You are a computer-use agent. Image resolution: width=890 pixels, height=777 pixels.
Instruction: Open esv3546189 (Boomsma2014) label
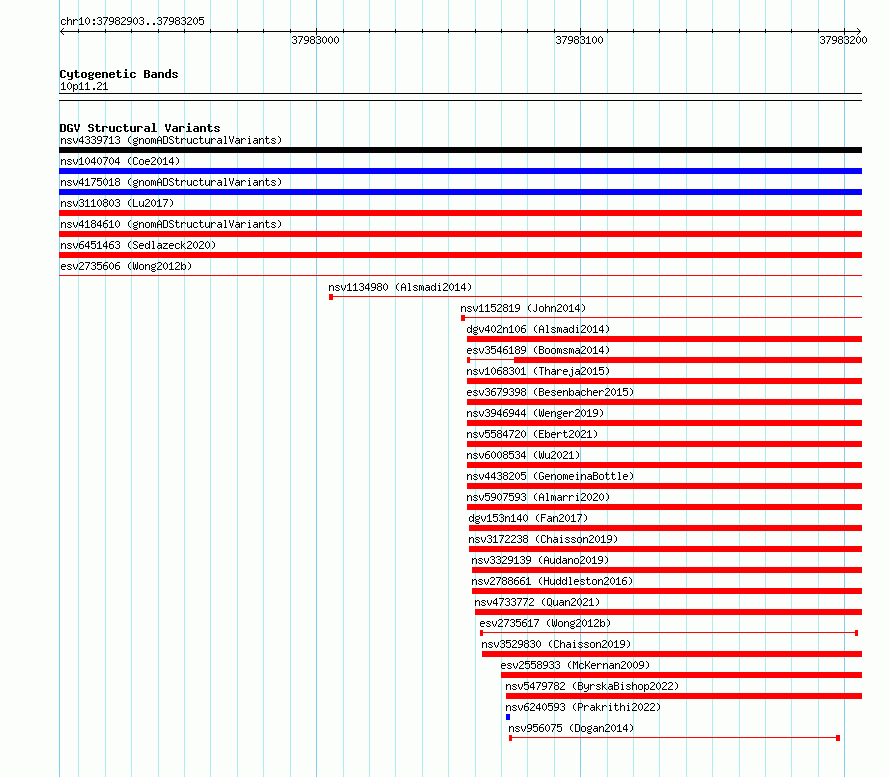pos(538,350)
